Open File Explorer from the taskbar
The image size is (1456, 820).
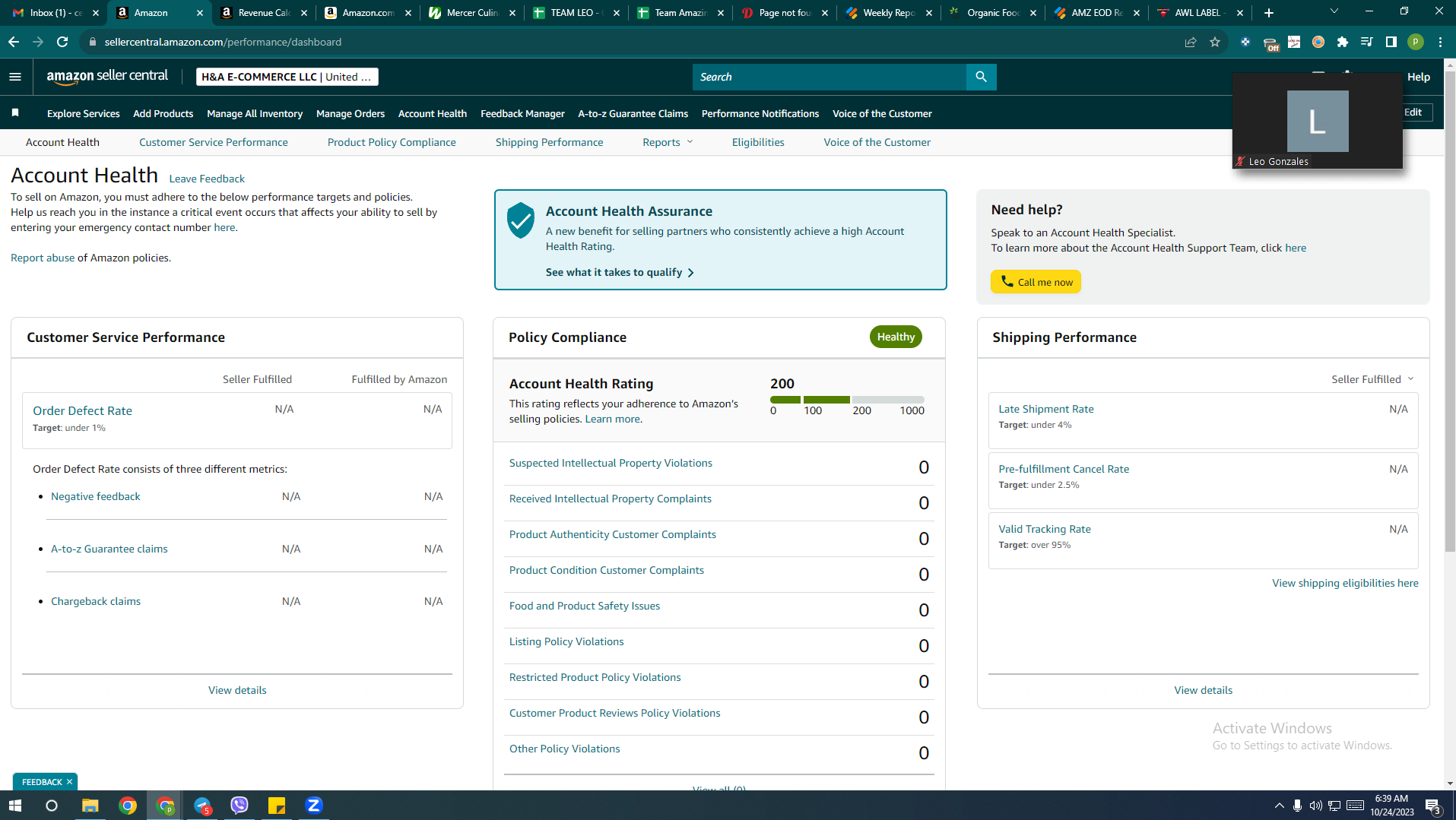(90, 806)
